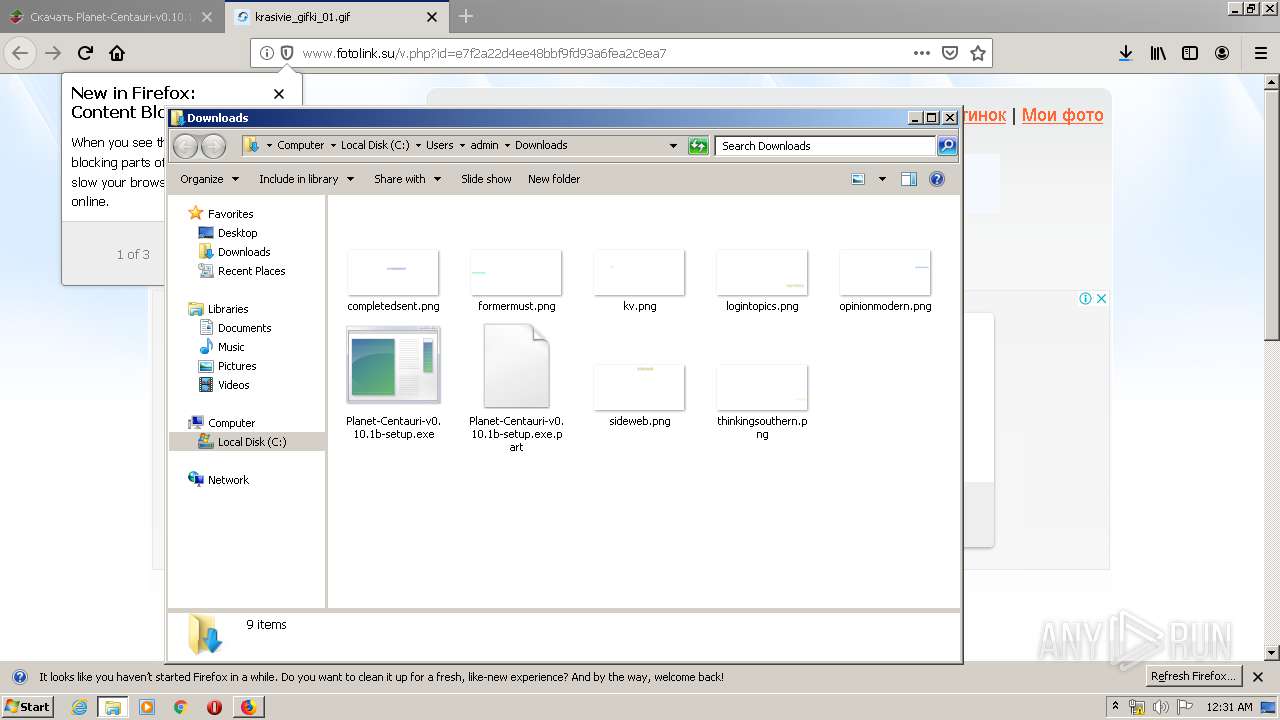Open a new Firefox tab

466,16
